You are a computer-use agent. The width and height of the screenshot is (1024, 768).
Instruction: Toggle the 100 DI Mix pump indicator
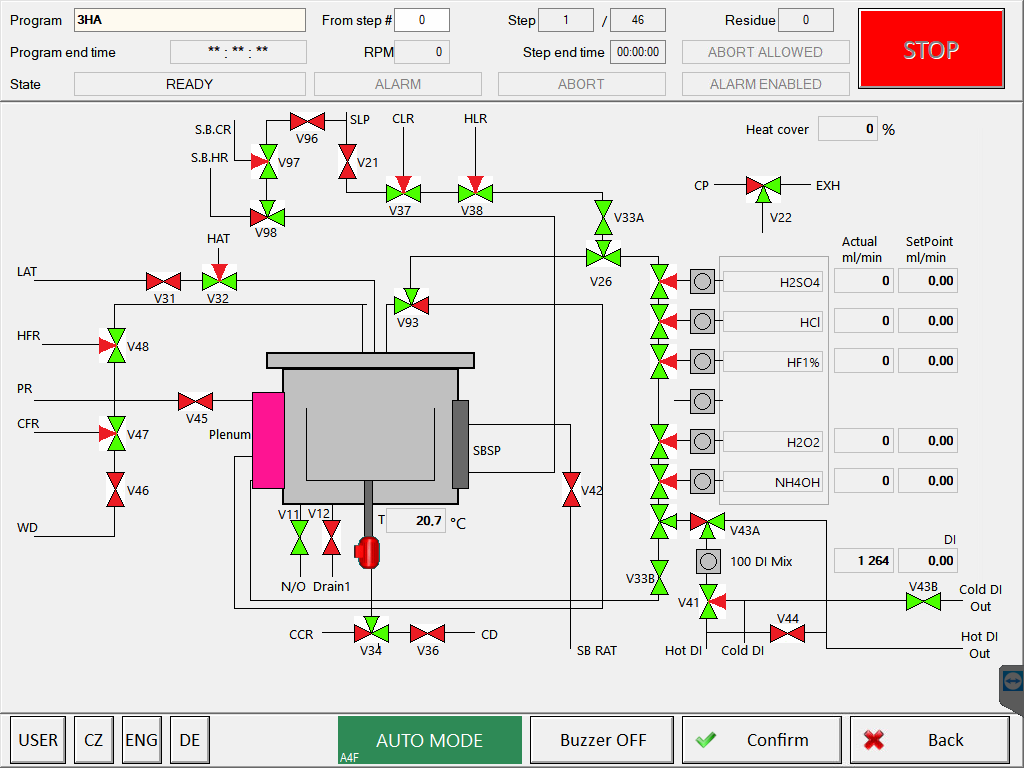pos(708,561)
